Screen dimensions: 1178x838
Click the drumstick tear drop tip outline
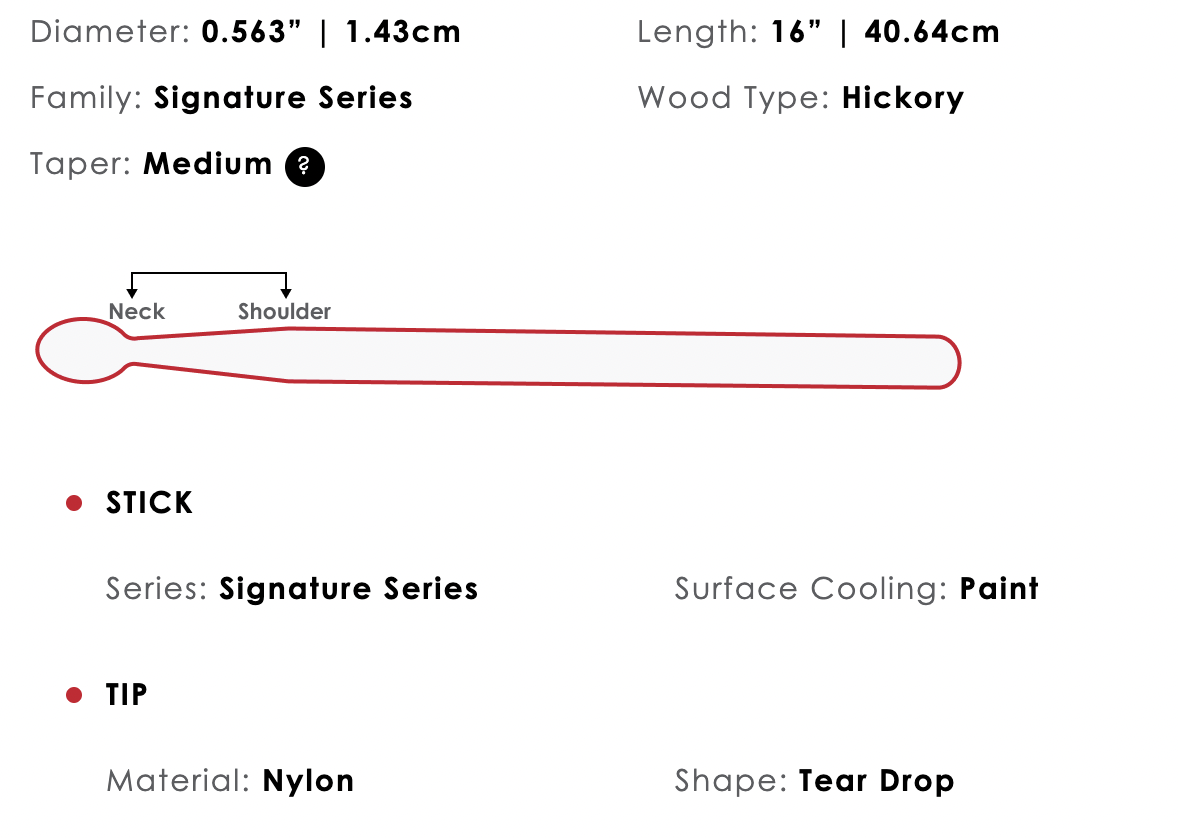pyautogui.click(x=84, y=351)
